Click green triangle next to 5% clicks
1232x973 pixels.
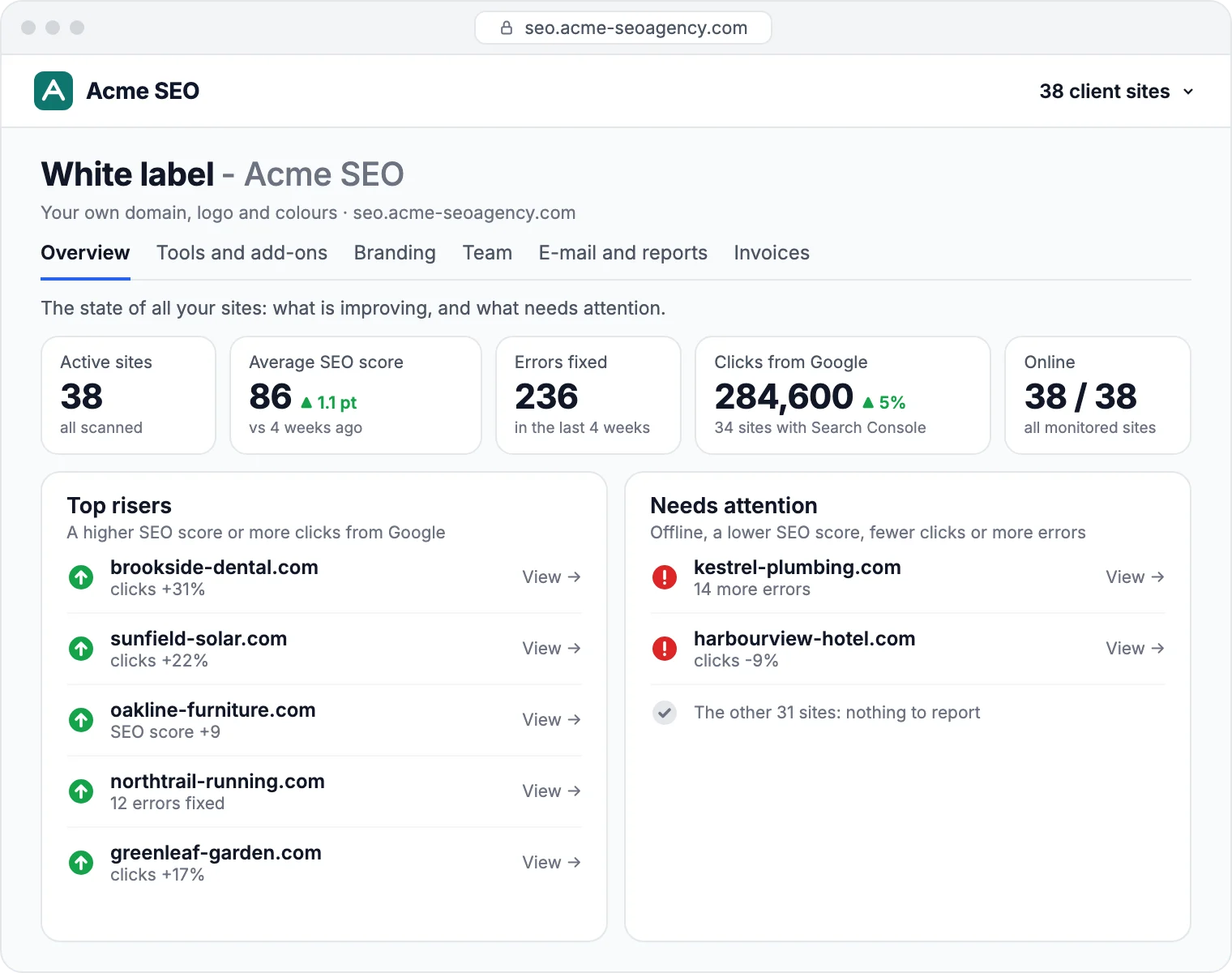point(868,402)
